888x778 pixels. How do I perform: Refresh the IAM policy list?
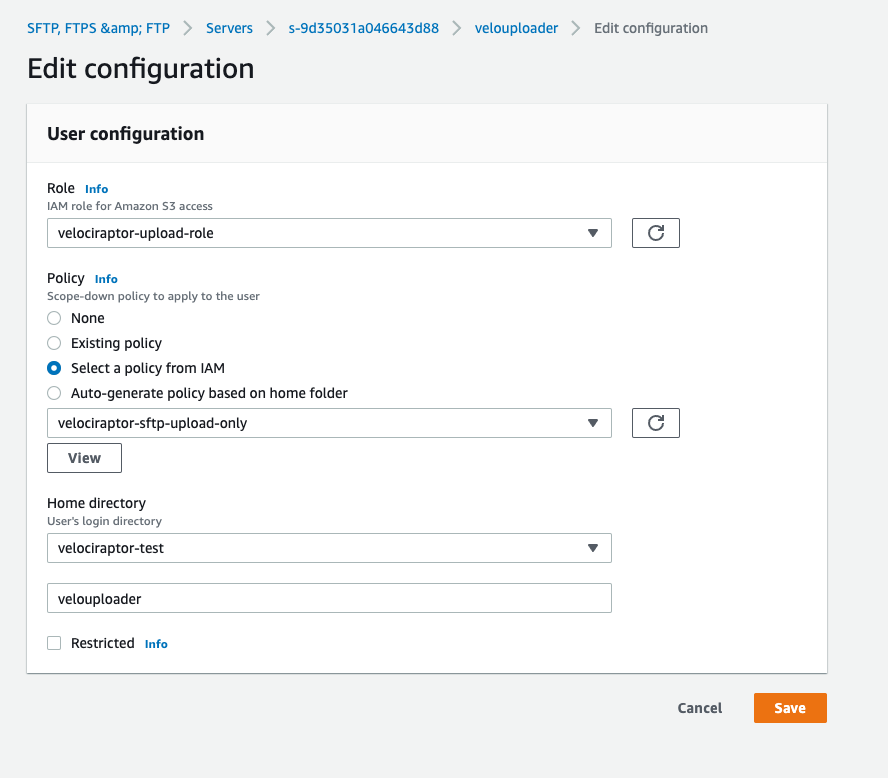(x=655, y=422)
